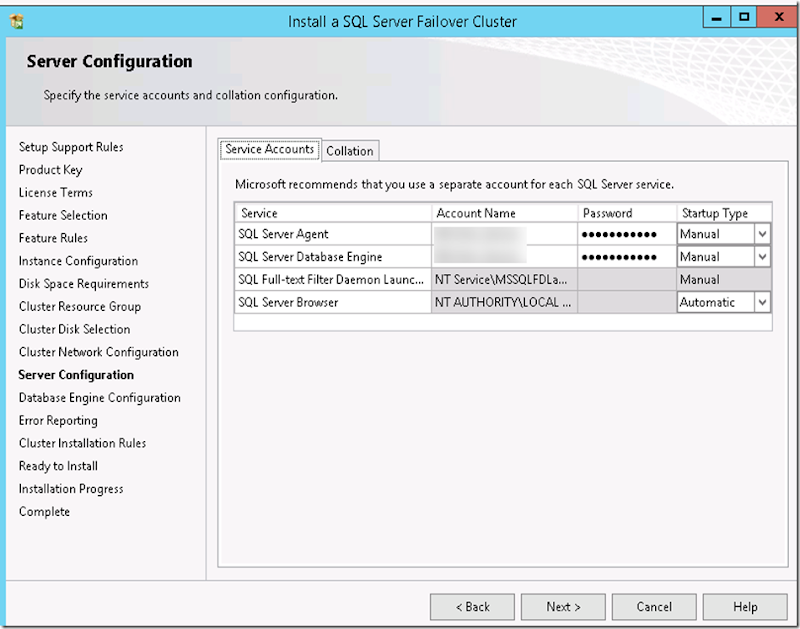Viewport: 800px width, 629px height.
Task: Maximize the installer window
Action: tap(744, 17)
